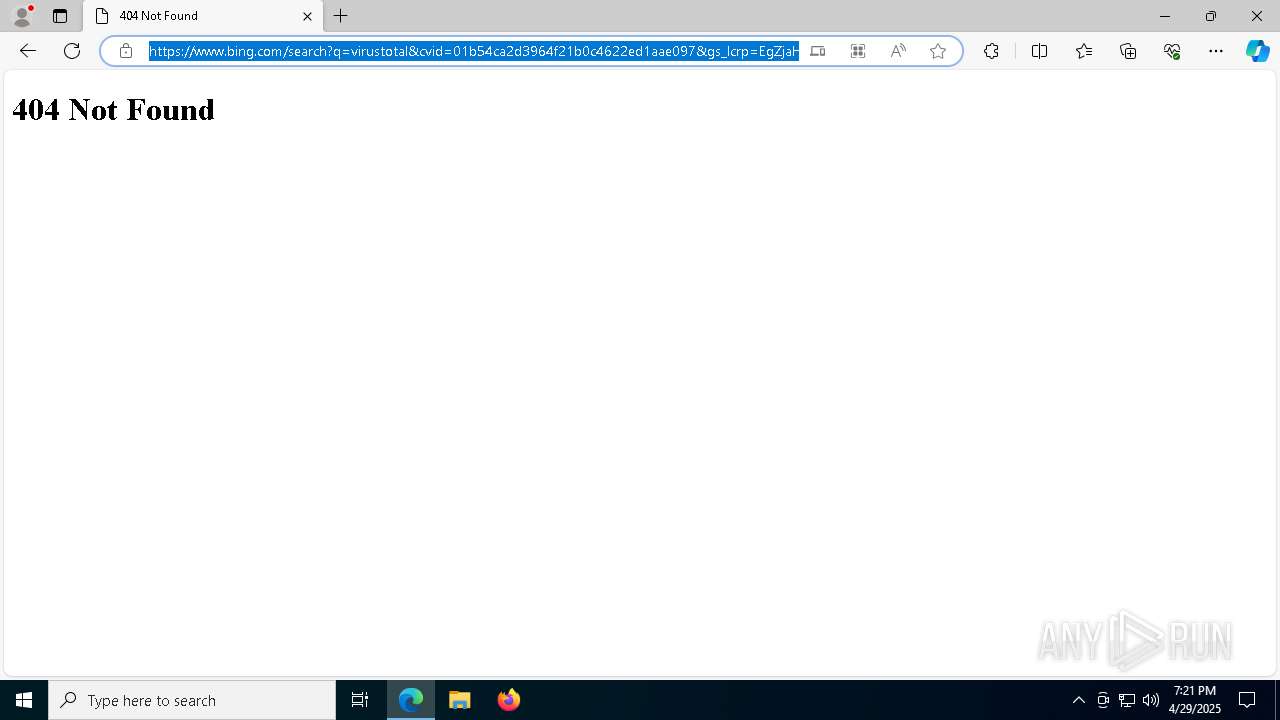
Task: Open the Extensions puzzle icon
Action: coord(991,51)
